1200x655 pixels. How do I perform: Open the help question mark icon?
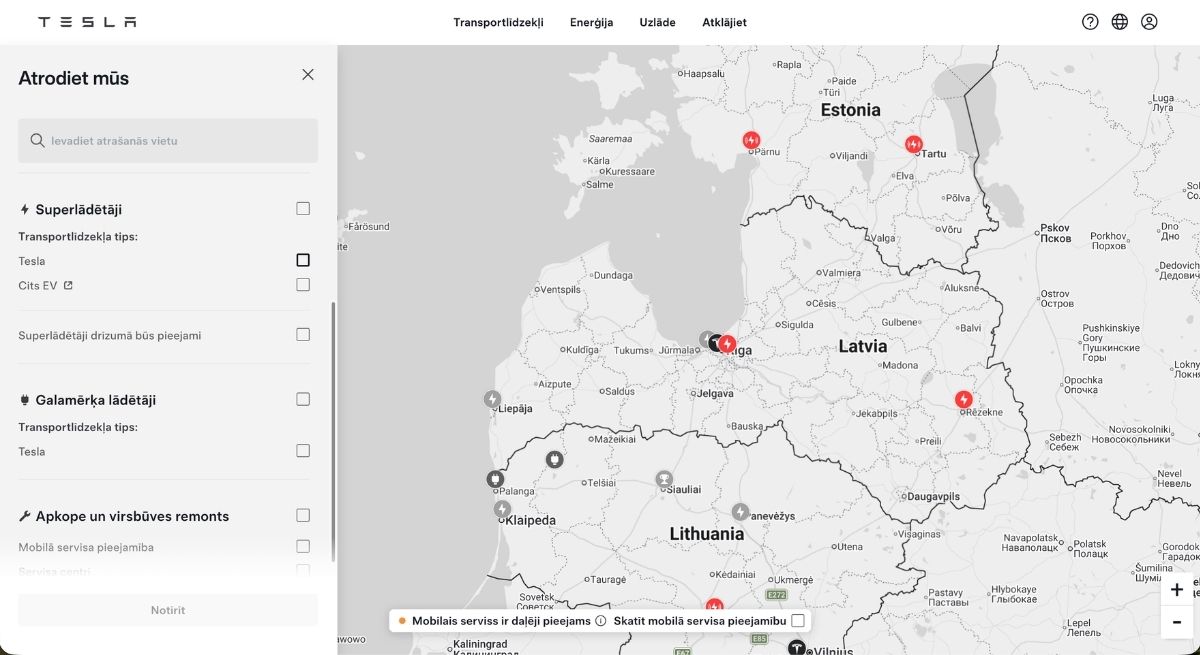coord(1090,22)
